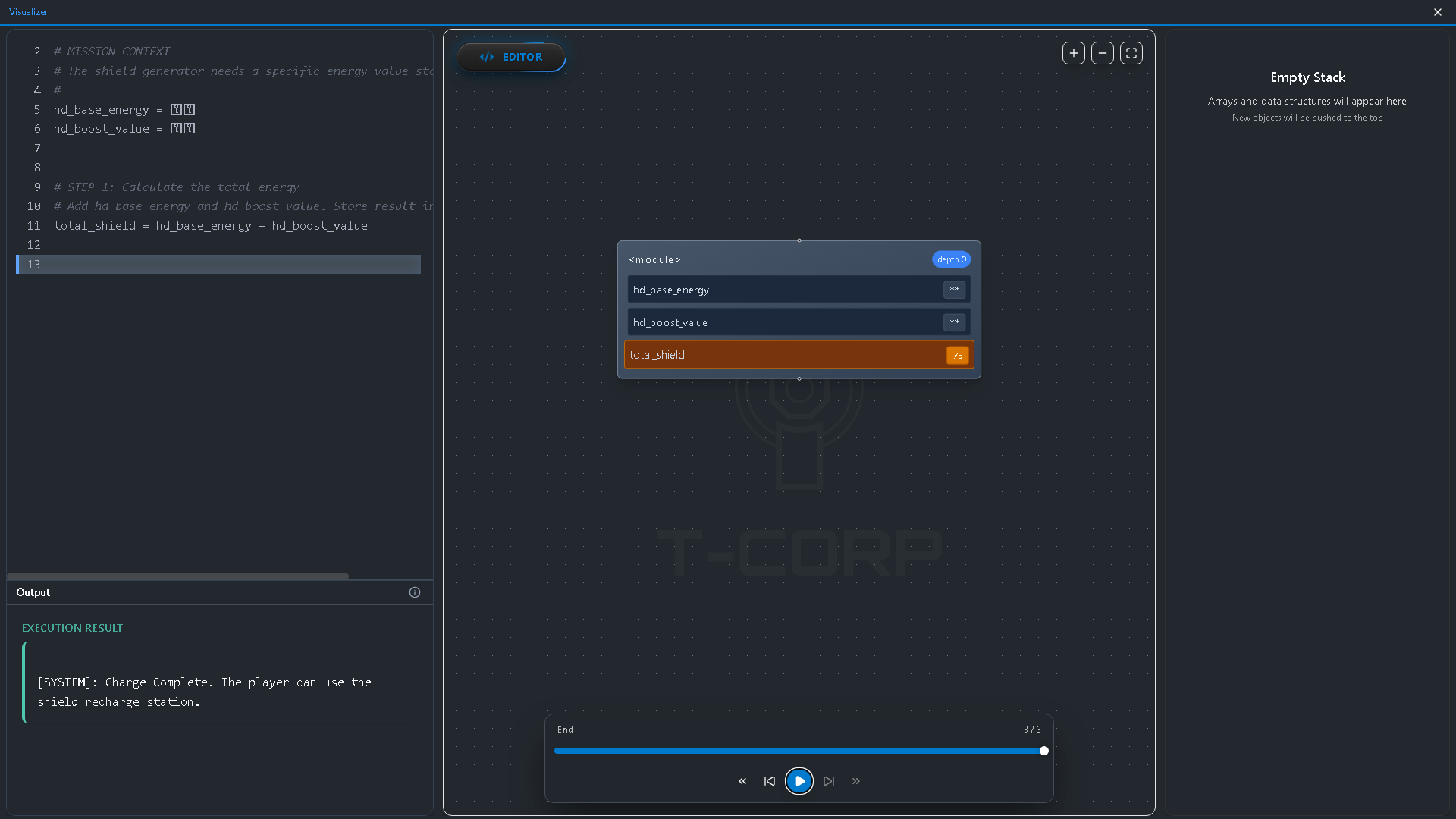Screen dimensions: 1456x819
Task: Reveal the hidden value of hd_boost_value
Action: coord(955,322)
